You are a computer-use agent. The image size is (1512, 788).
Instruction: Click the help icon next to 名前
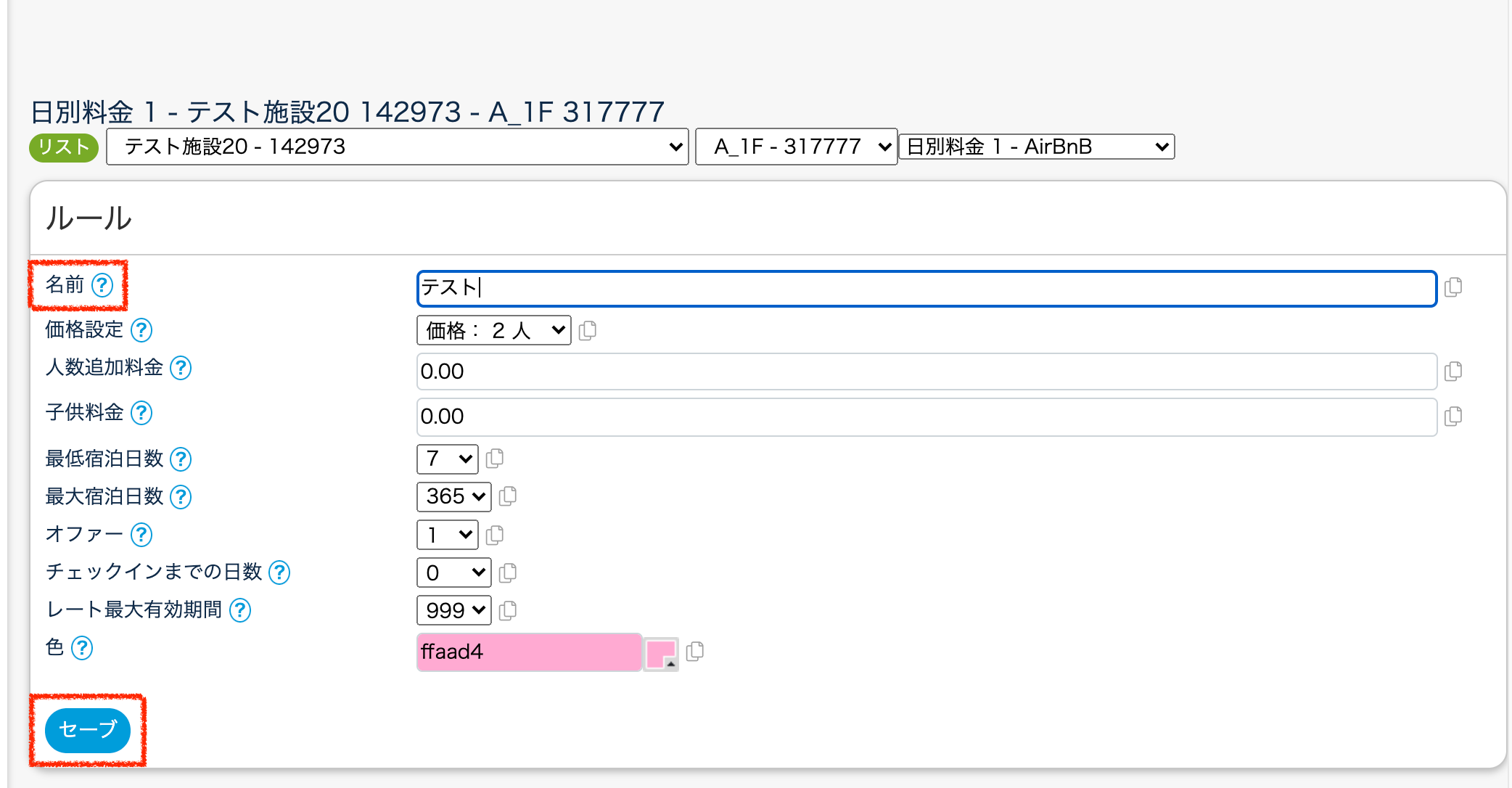102,285
